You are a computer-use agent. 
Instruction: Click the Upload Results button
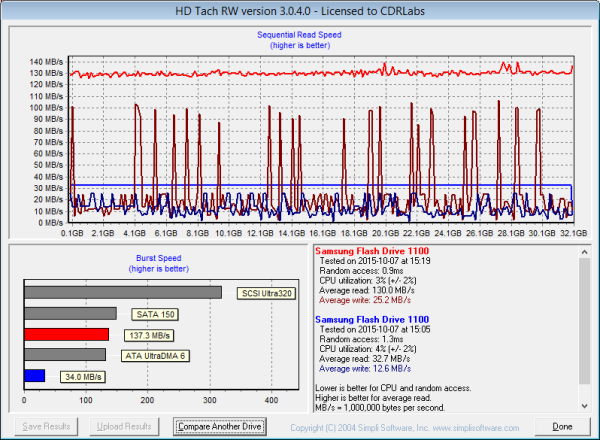click(x=125, y=427)
